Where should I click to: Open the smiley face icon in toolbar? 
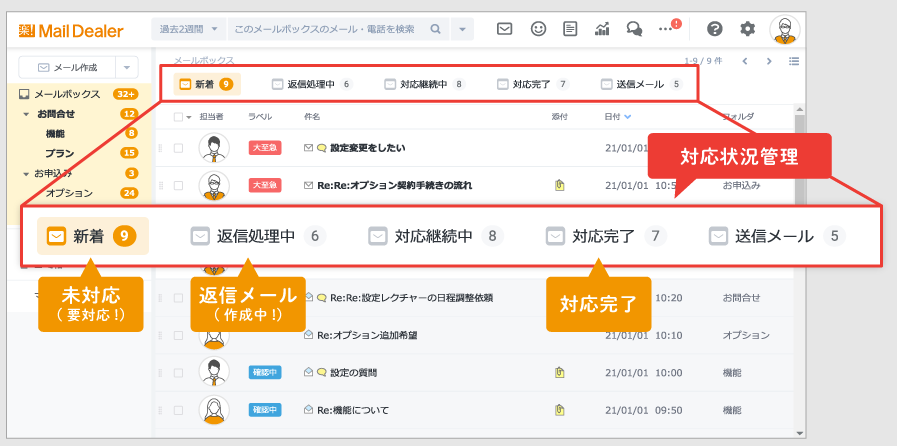click(538, 29)
